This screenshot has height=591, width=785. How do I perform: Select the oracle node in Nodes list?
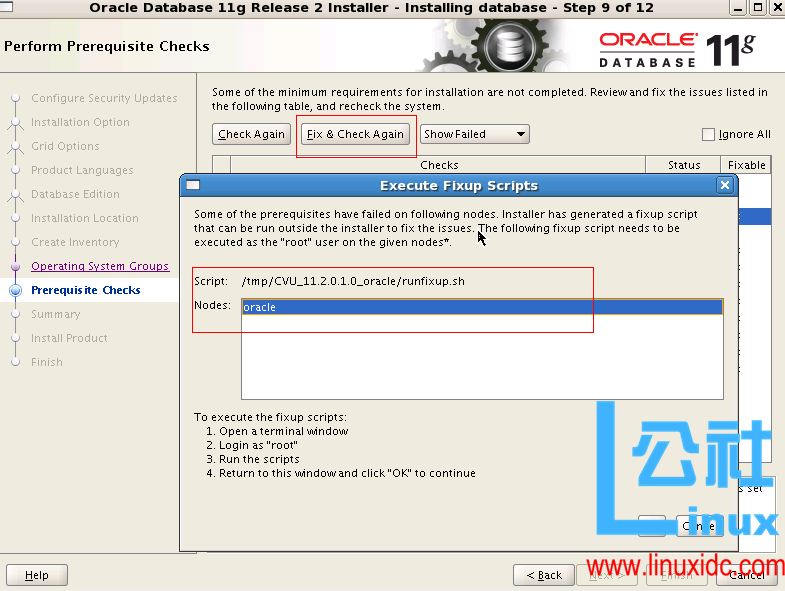482,307
